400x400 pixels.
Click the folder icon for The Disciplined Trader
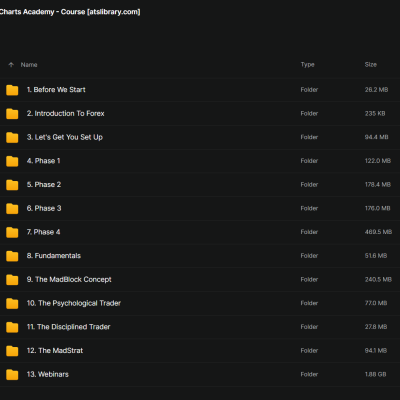click(x=12, y=327)
